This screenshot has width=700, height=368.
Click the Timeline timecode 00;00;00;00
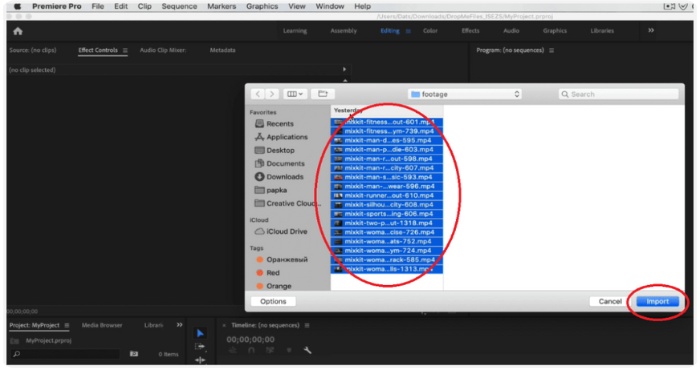coord(250,339)
